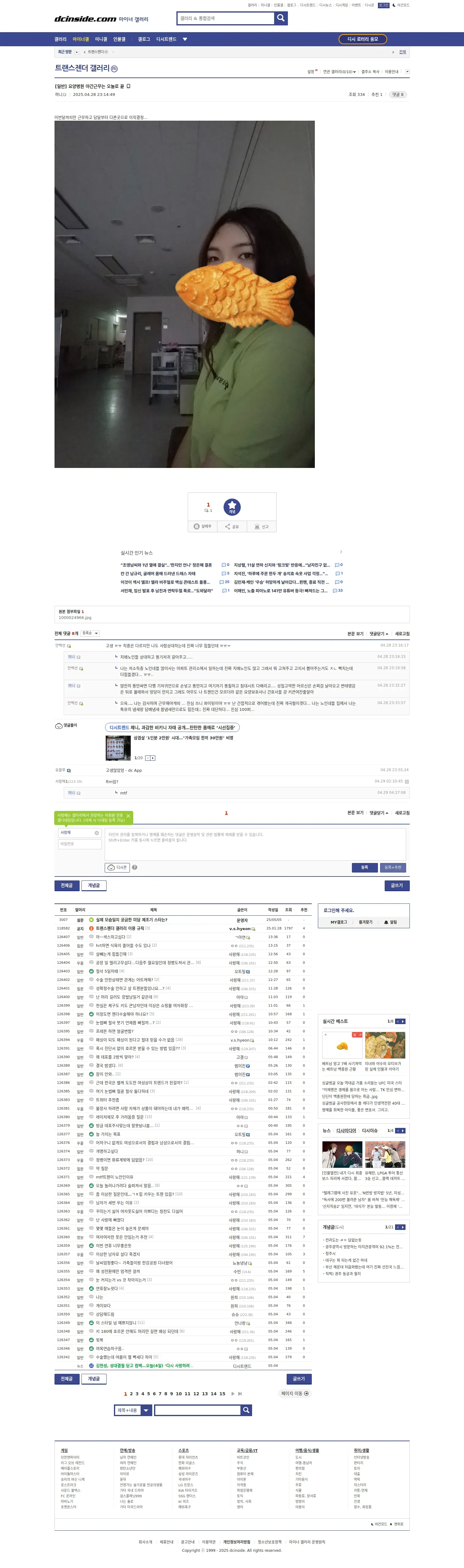
Task: Click the comment text area
Action: point(255,844)
